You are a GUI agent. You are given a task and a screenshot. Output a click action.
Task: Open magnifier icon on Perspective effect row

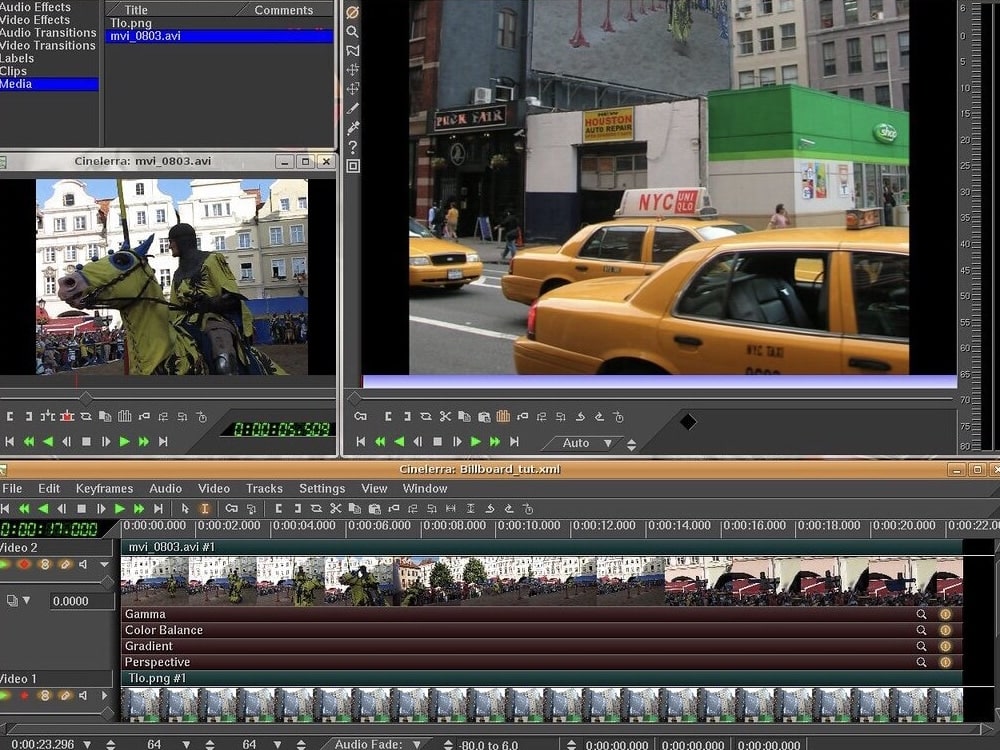click(x=921, y=662)
